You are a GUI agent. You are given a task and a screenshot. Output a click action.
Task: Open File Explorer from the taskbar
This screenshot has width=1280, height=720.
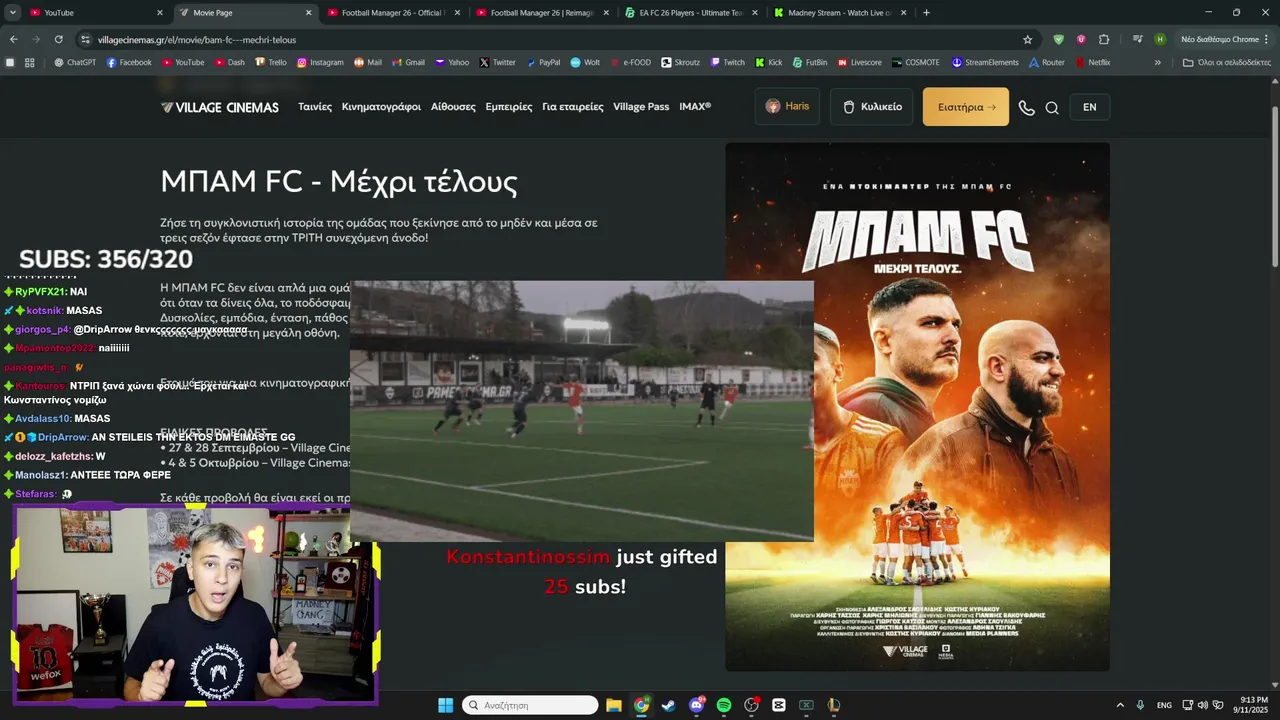point(614,705)
